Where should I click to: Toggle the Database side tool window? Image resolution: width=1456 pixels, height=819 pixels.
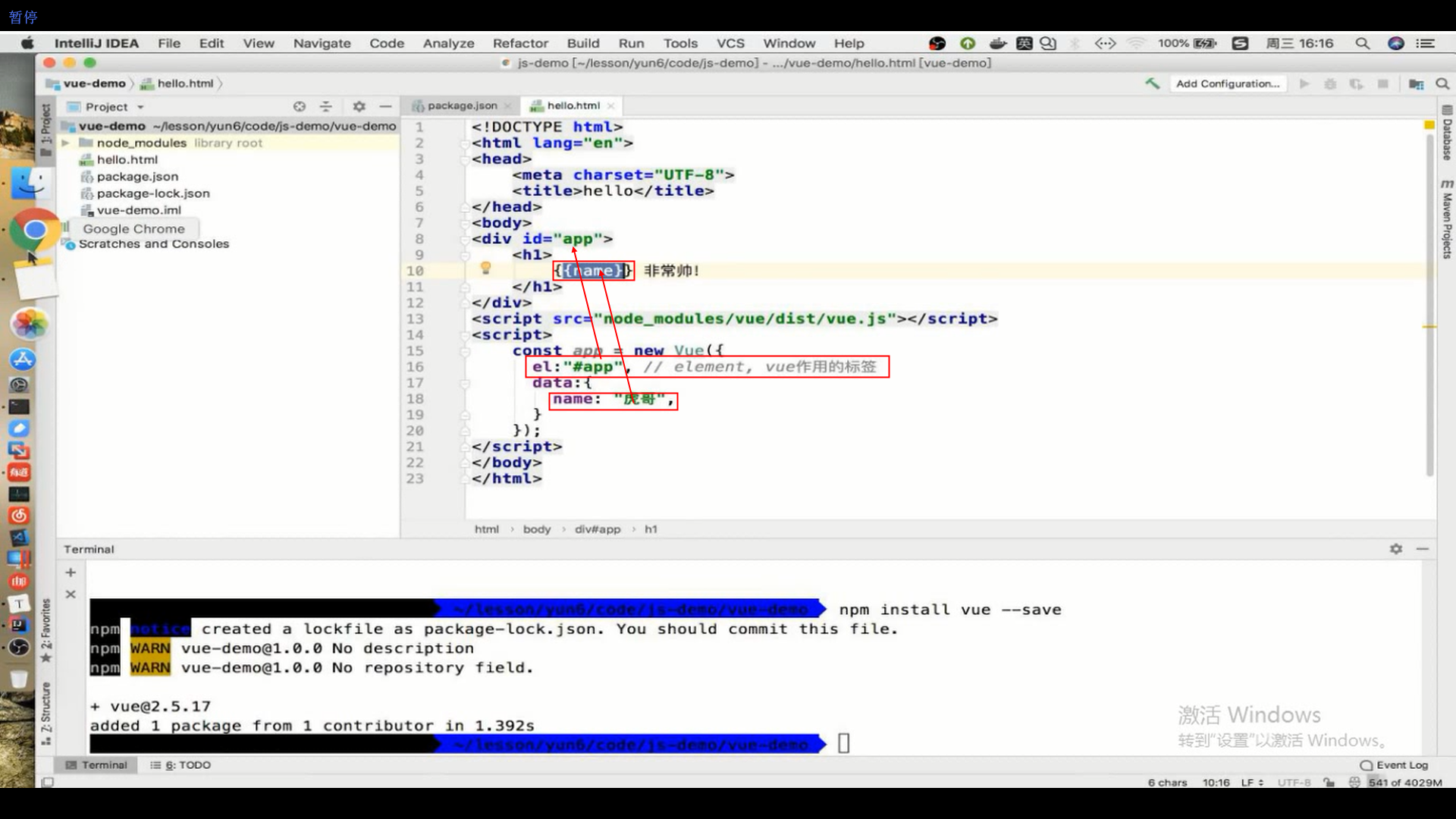point(1447,135)
